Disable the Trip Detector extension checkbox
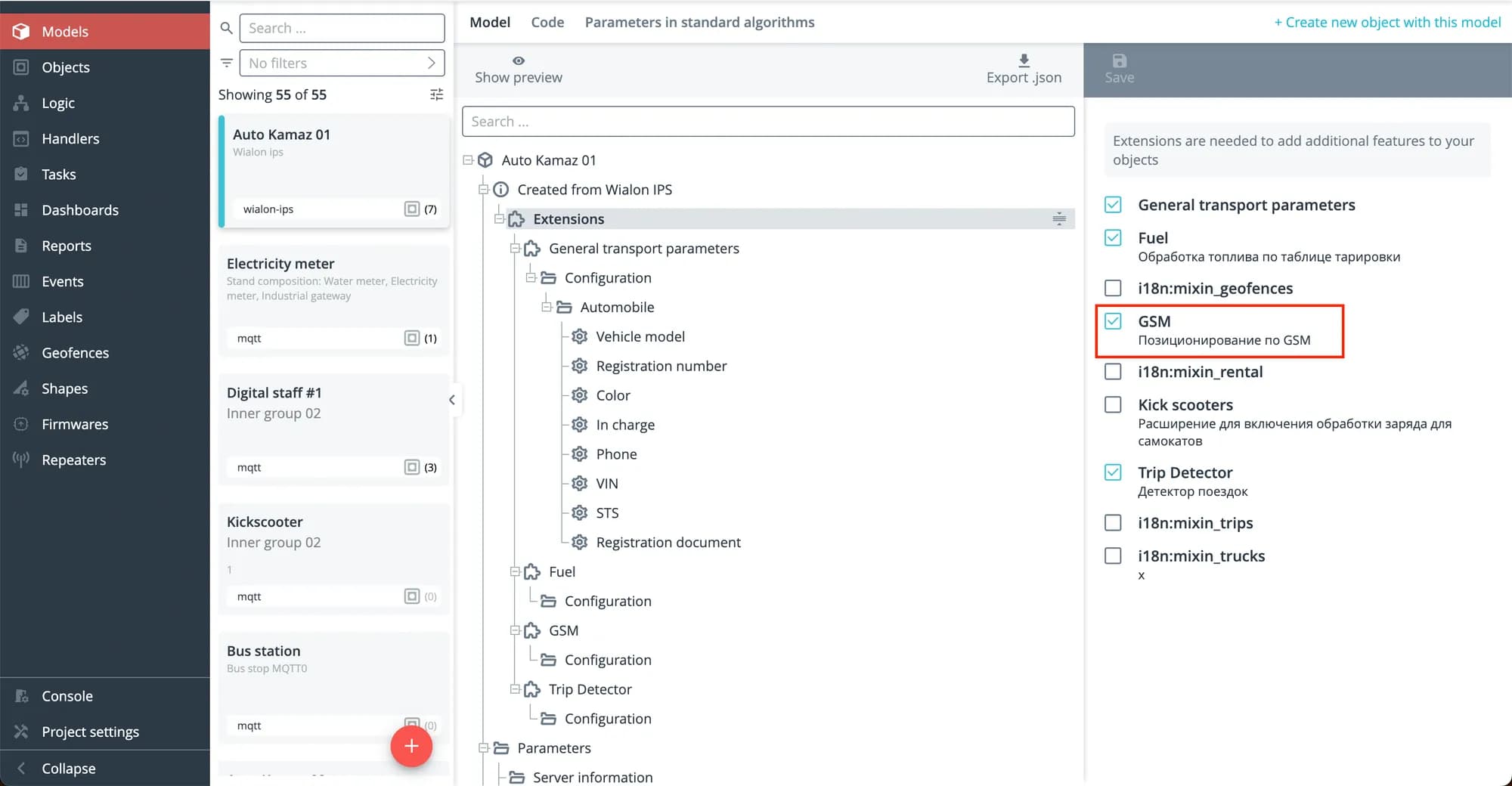This screenshot has width=1512, height=786. (x=1113, y=472)
